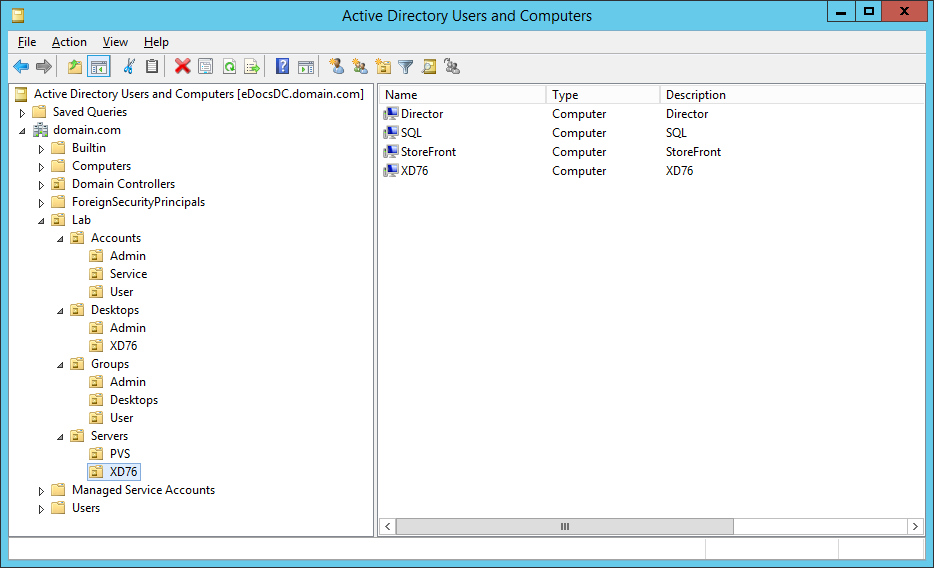Collapse the Lab organizational unit
934x568 pixels.
tap(41, 221)
